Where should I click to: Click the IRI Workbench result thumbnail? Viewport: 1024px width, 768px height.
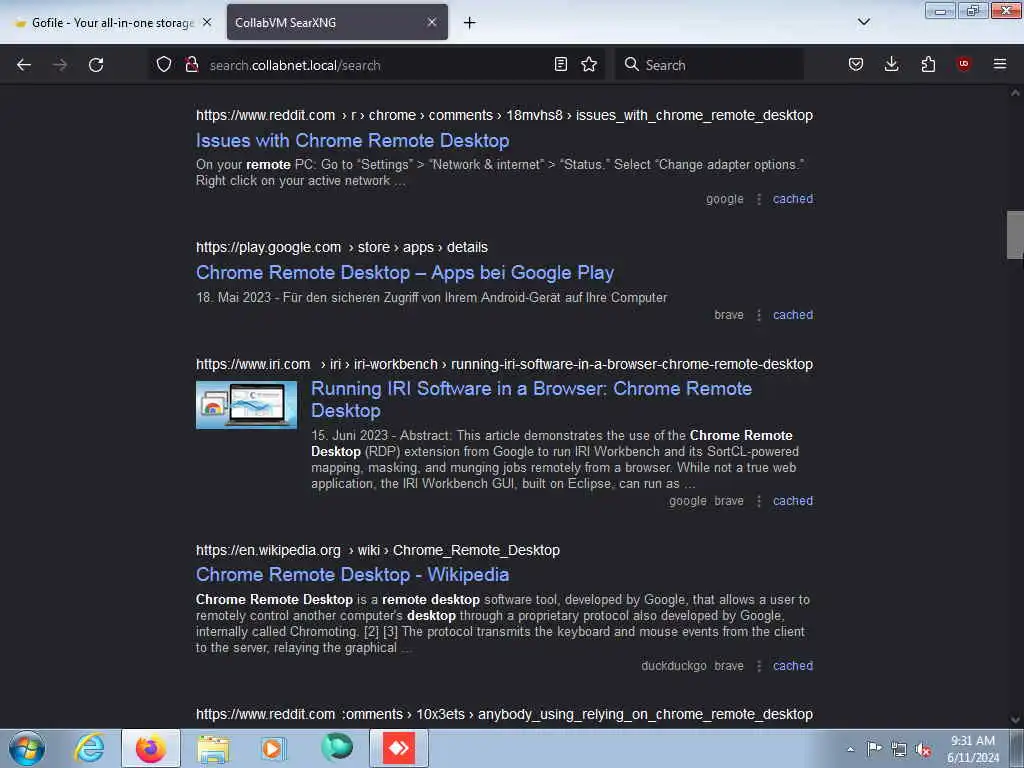(x=246, y=405)
